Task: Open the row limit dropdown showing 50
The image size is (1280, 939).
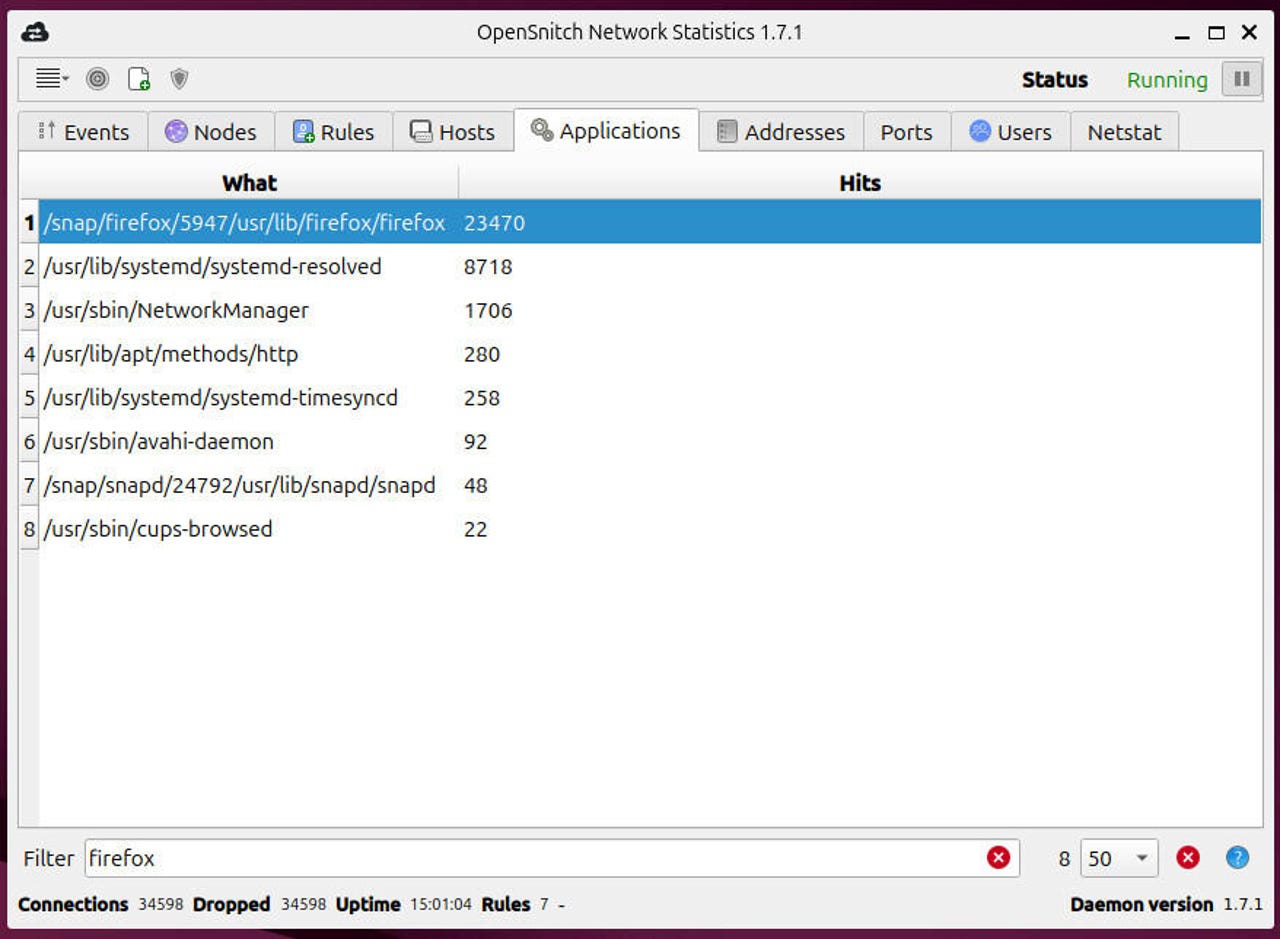Action: click(x=1119, y=857)
